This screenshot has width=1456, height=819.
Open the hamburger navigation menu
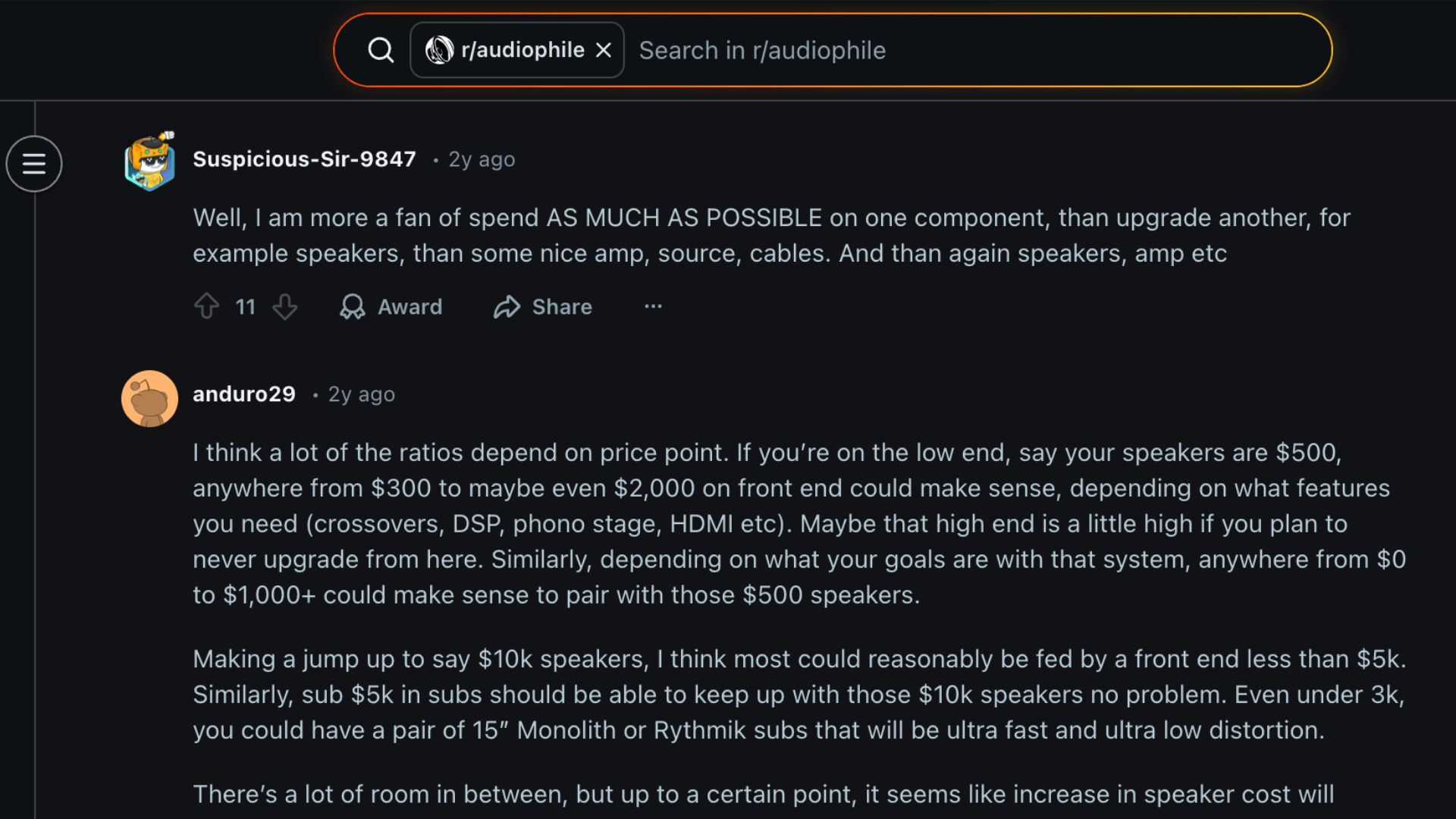tap(33, 163)
